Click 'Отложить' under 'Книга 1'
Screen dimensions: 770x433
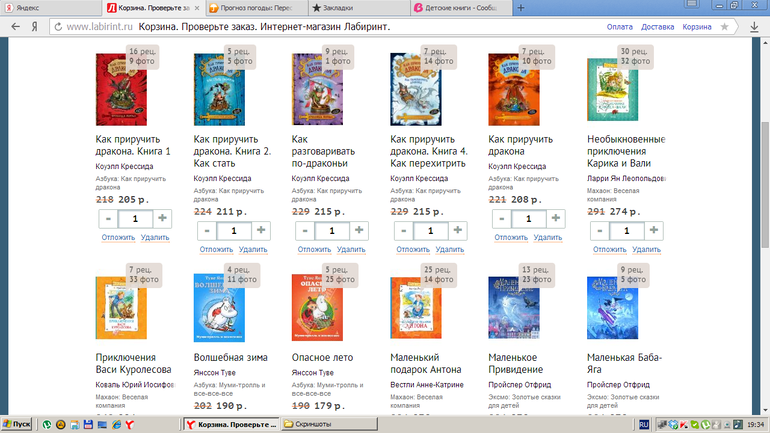click(x=118, y=237)
